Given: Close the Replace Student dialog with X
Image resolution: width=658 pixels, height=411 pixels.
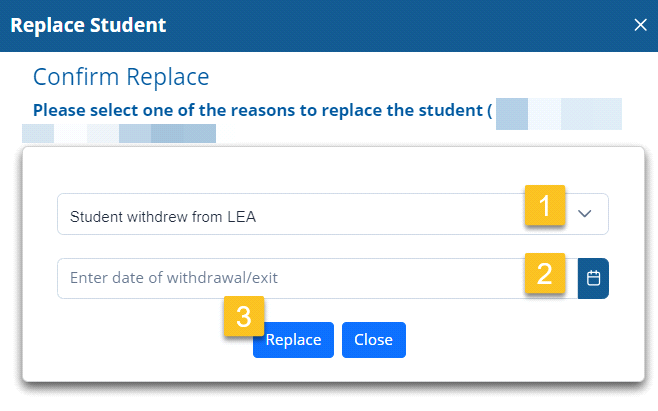Looking at the screenshot, I should (x=640, y=25).
